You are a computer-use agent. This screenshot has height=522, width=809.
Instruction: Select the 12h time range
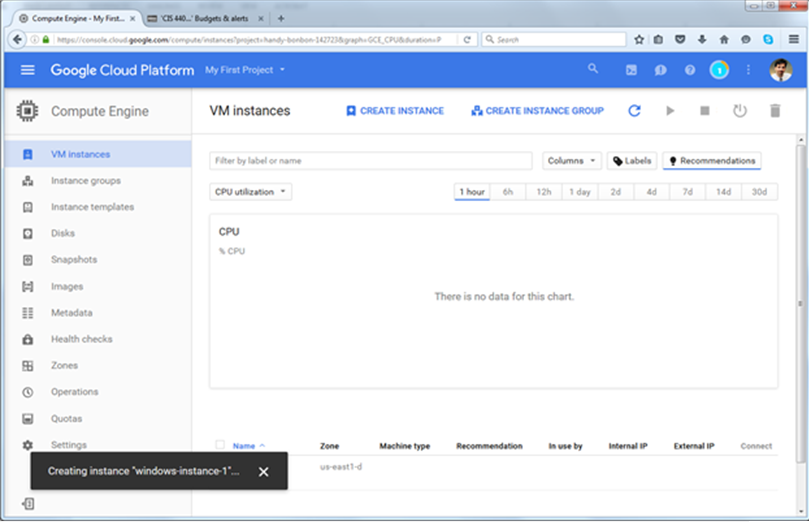pos(544,192)
